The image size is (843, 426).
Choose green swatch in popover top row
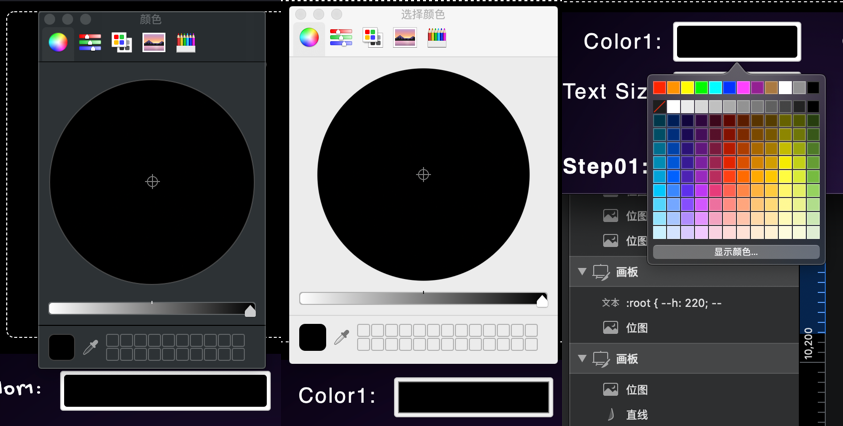[x=701, y=88]
